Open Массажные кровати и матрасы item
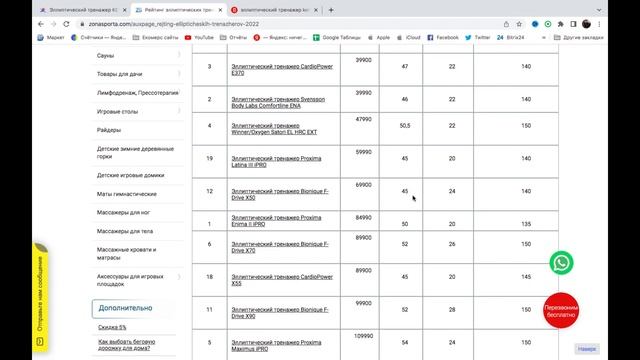This screenshot has height=360, width=640. click(x=127, y=253)
